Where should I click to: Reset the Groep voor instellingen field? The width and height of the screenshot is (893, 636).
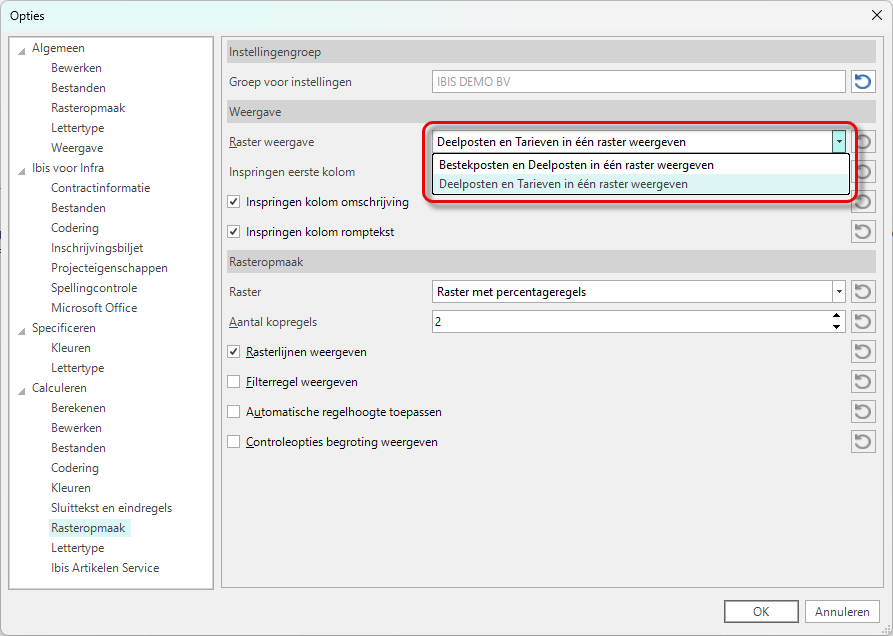[862, 82]
